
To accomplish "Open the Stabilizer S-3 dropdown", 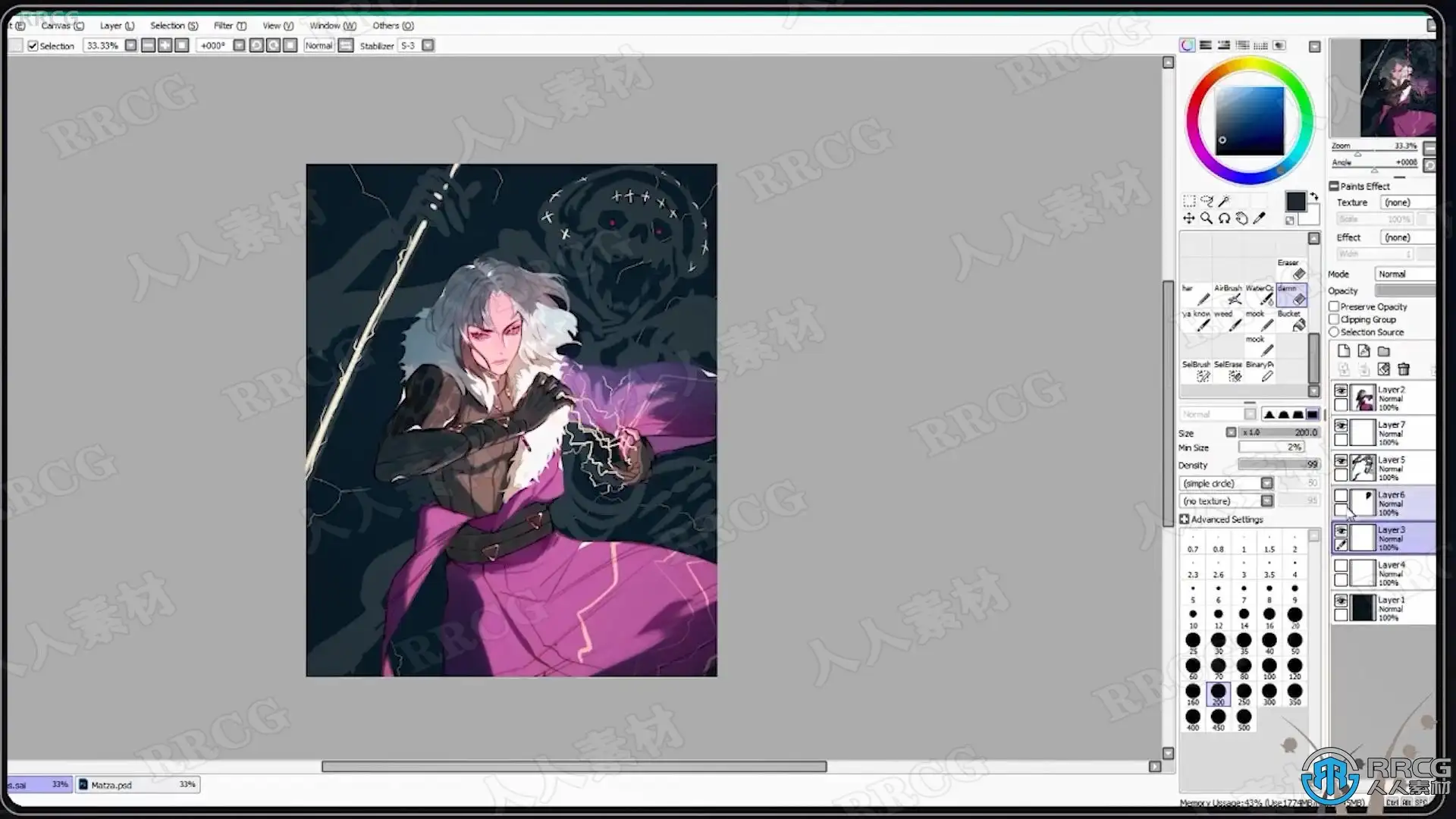I will click(428, 45).
